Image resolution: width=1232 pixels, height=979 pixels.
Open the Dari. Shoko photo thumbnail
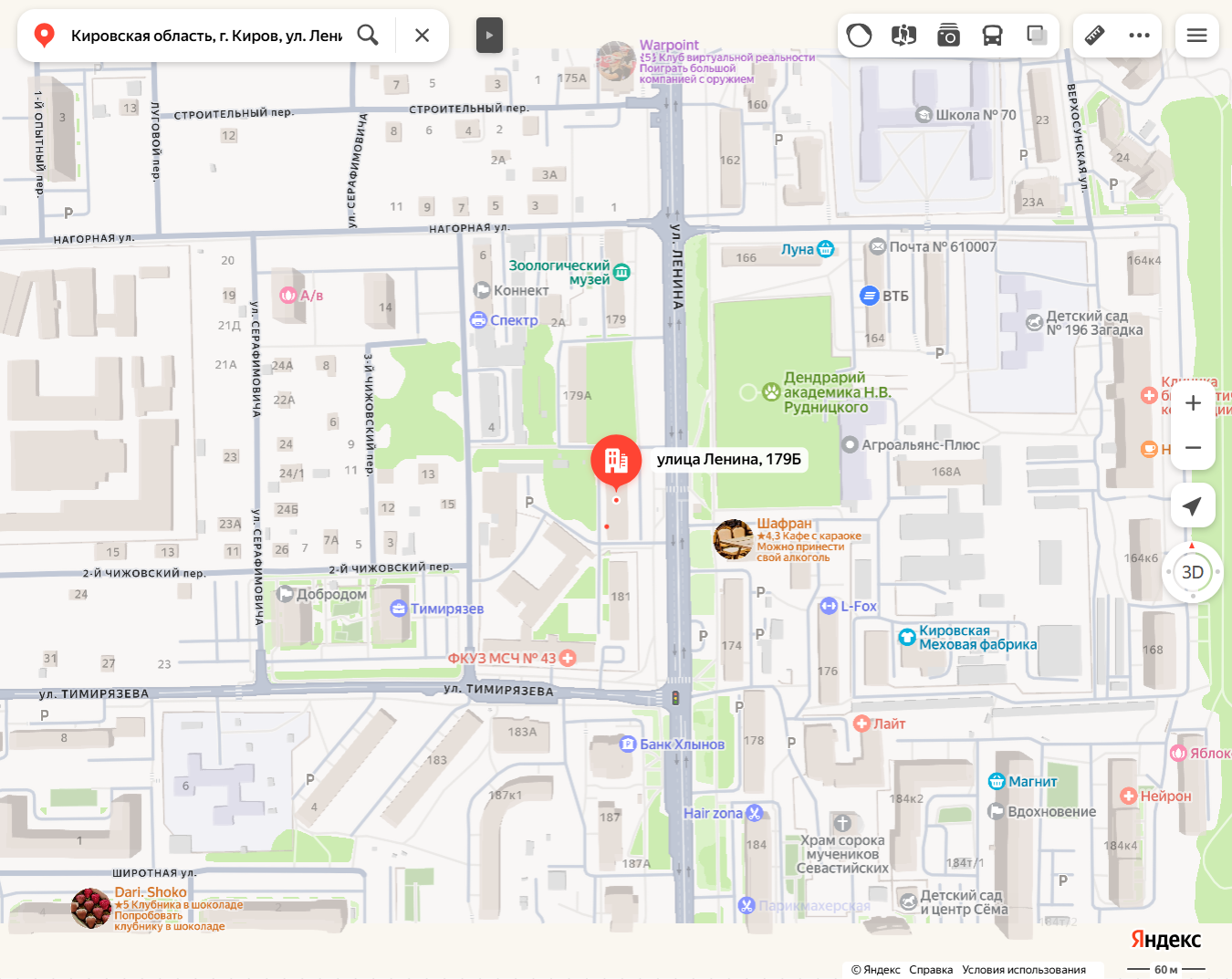[91, 909]
